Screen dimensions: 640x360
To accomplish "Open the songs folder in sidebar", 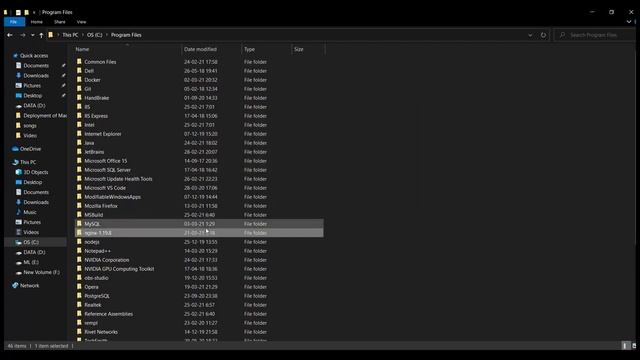I will [30, 126].
